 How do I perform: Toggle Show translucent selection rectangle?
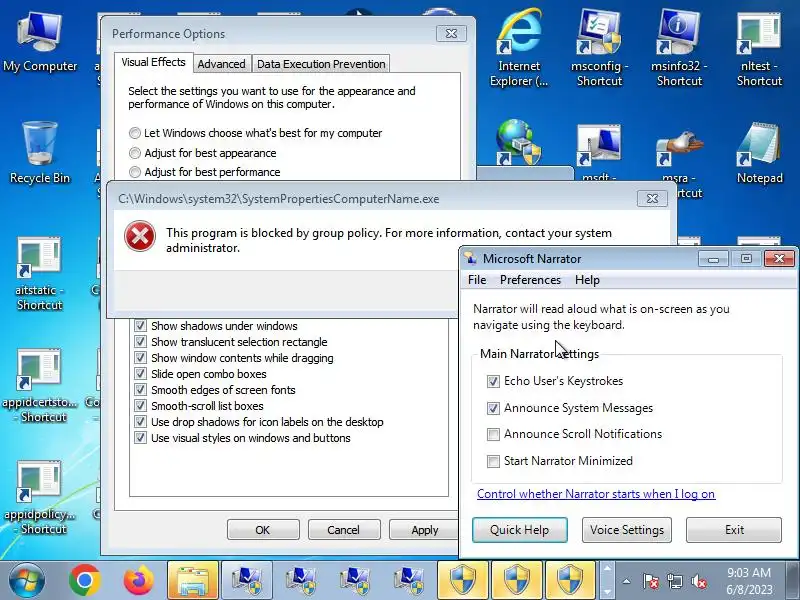140,341
